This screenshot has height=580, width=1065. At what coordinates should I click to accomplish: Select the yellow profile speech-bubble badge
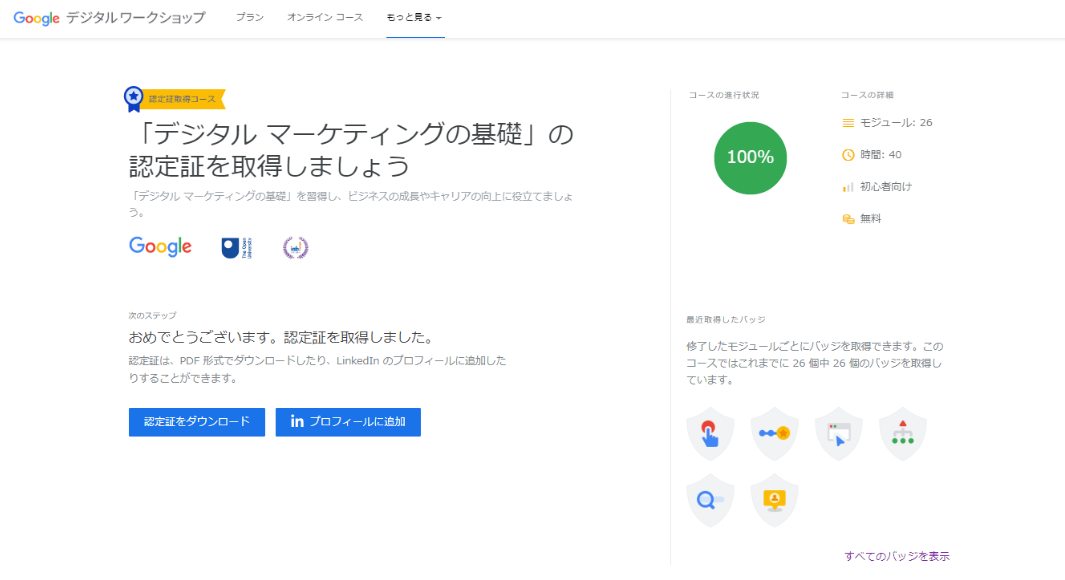774,498
